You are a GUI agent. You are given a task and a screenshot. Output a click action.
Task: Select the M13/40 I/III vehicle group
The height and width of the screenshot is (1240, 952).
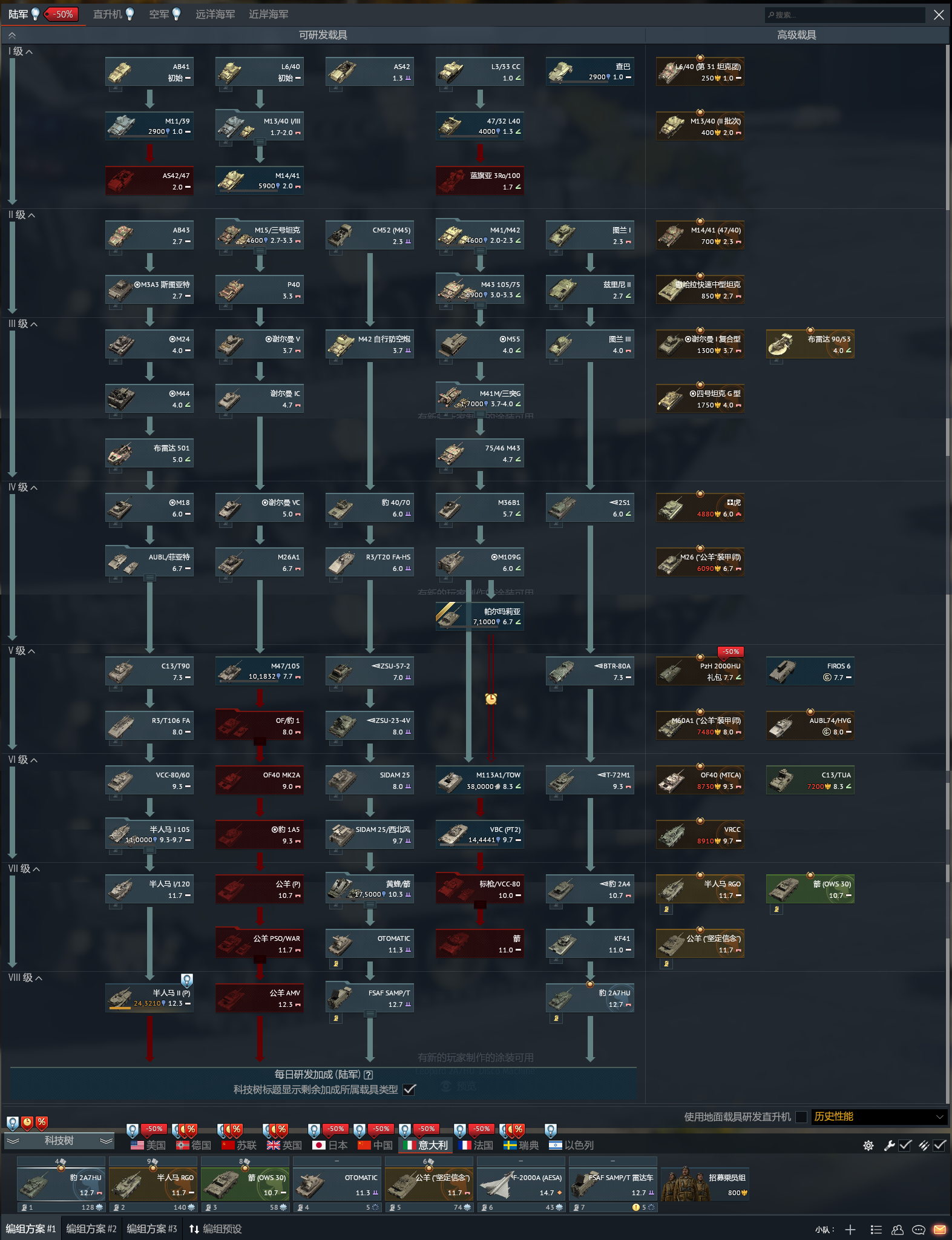coord(260,126)
